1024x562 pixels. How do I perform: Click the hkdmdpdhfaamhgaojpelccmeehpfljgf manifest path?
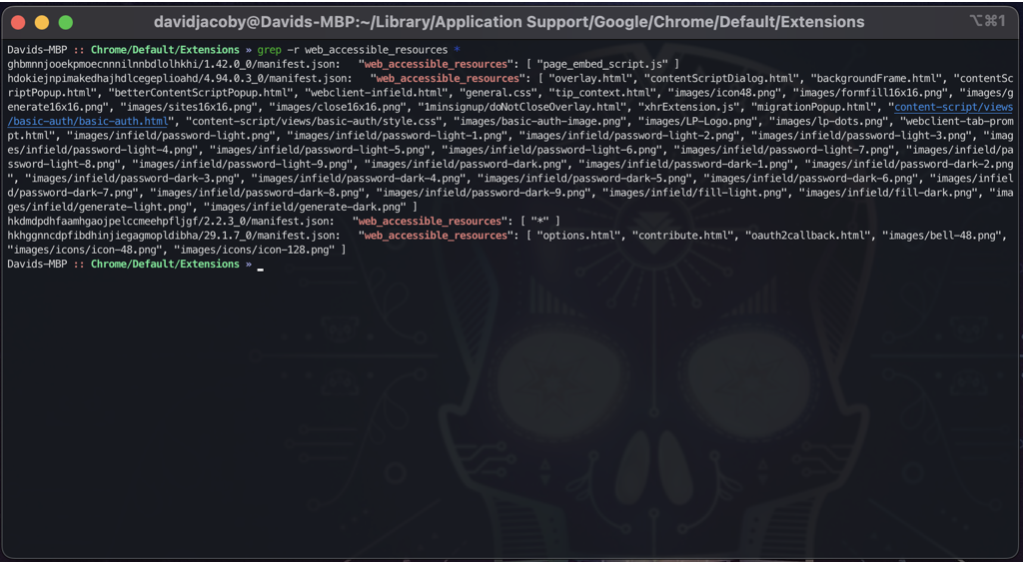170,221
